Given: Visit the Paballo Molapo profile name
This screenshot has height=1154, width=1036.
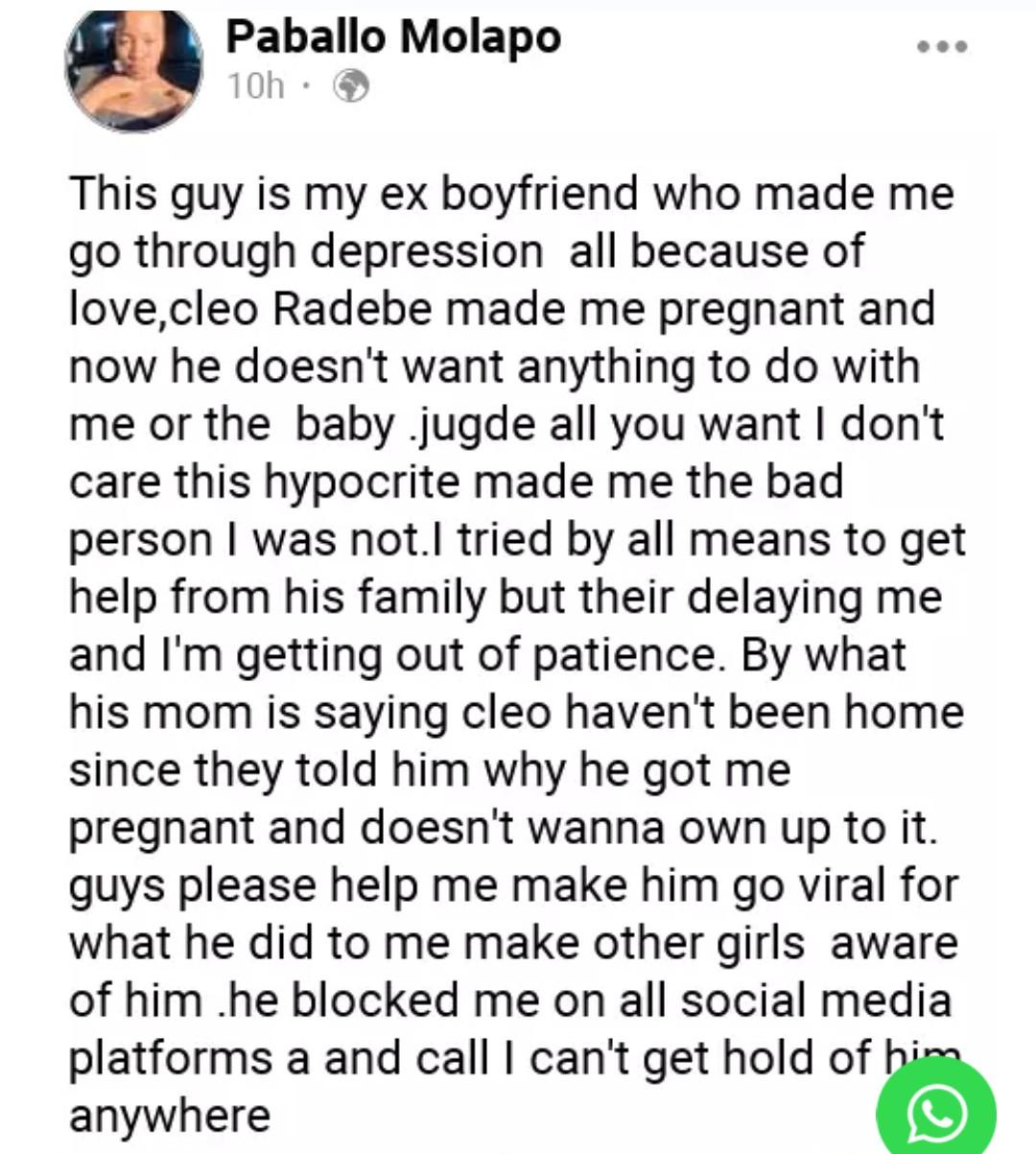Looking at the screenshot, I should point(393,37).
